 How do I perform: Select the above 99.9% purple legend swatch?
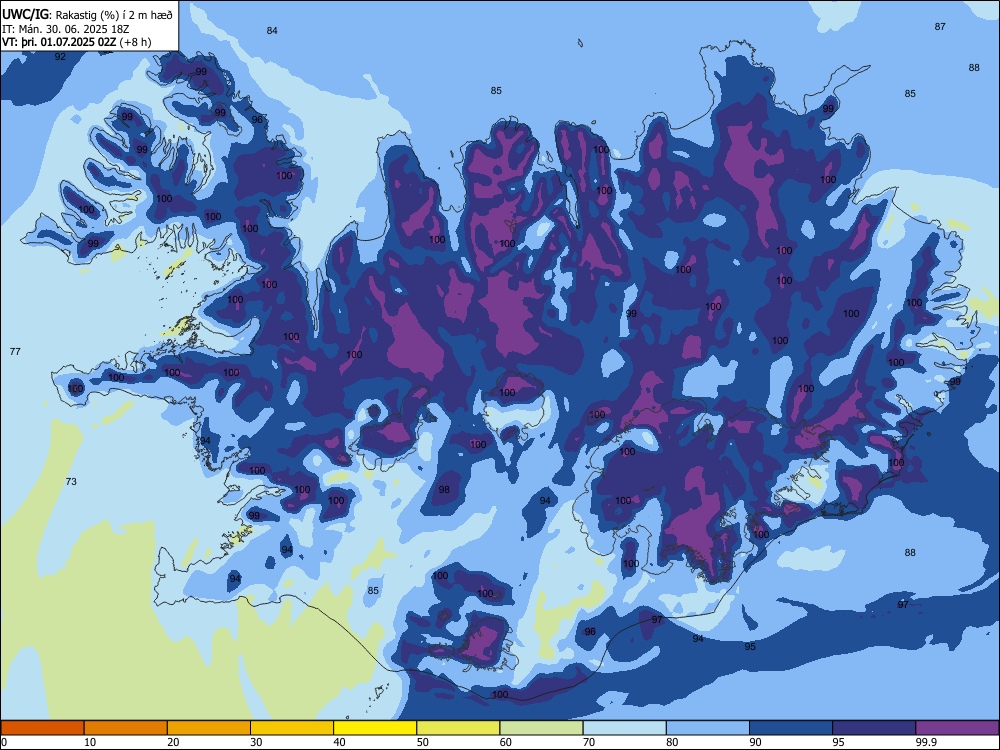tap(957, 728)
